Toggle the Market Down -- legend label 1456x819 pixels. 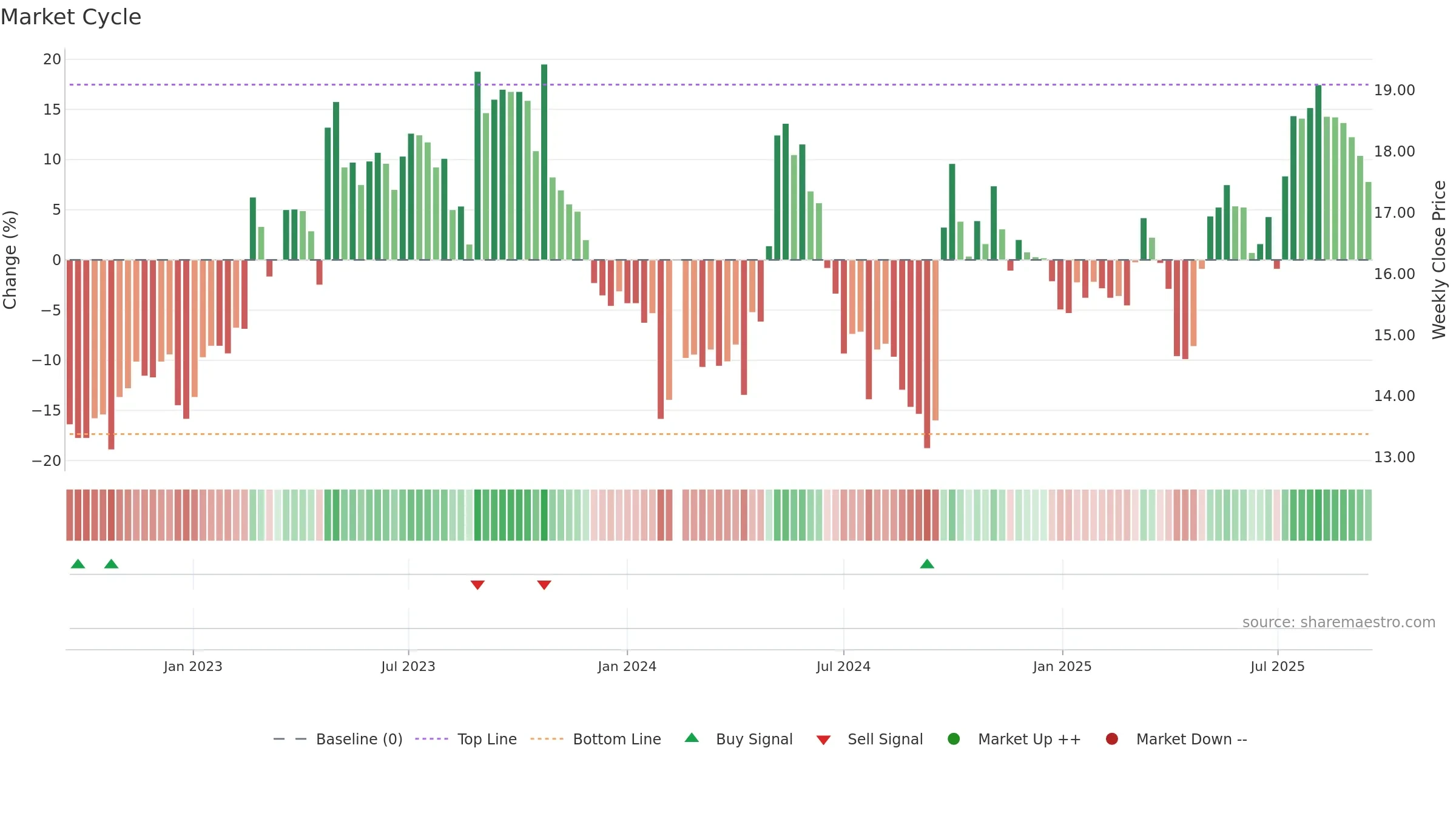pyautogui.click(x=1191, y=740)
